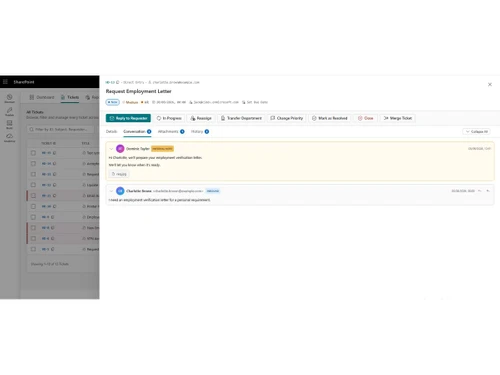Click Mark as Resolved button
This screenshot has width=500, height=375.
click(x=329, y=118)
